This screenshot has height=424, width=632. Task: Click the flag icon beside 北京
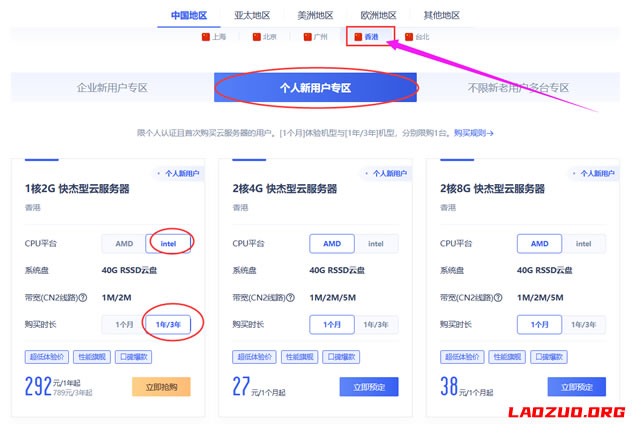256,37
